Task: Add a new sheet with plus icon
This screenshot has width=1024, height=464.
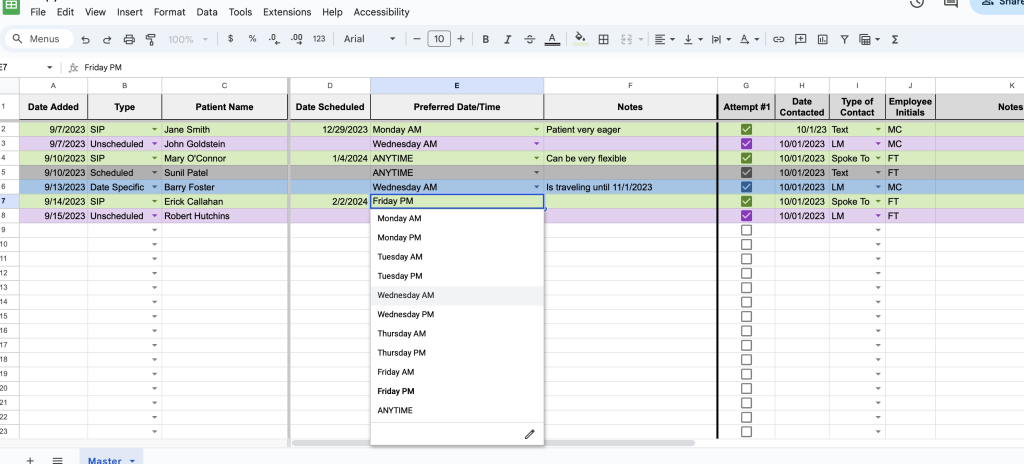Action: click(30, 461)
